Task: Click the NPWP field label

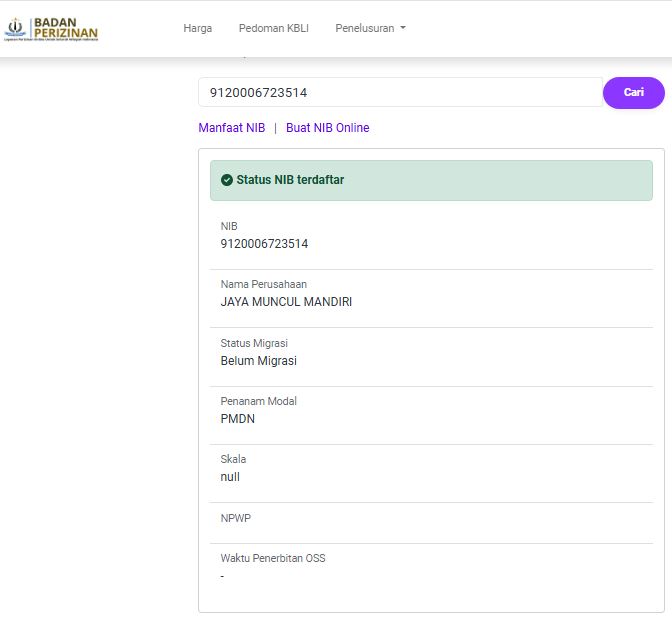Action: (x=234, y=518)
